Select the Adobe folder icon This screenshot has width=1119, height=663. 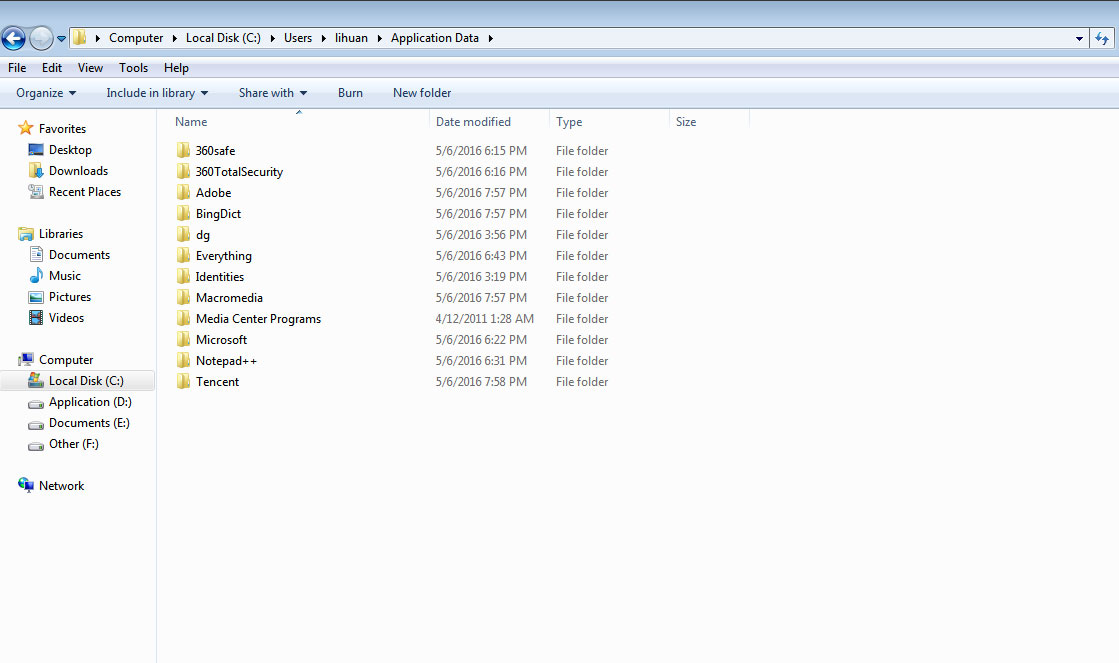click(x=183, y=192)
